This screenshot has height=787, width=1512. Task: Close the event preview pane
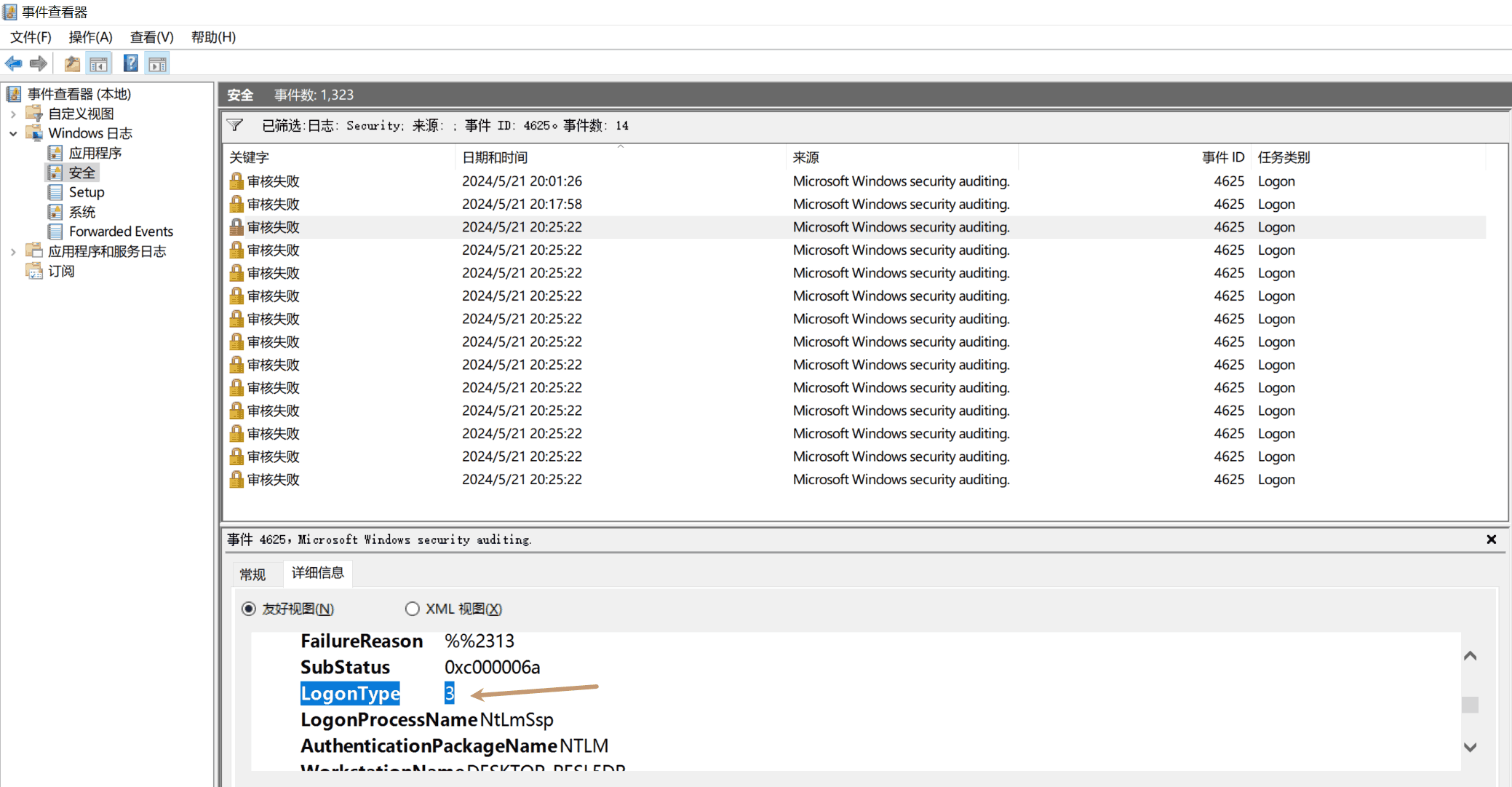pyautogui.click(x=1491, y=539)
